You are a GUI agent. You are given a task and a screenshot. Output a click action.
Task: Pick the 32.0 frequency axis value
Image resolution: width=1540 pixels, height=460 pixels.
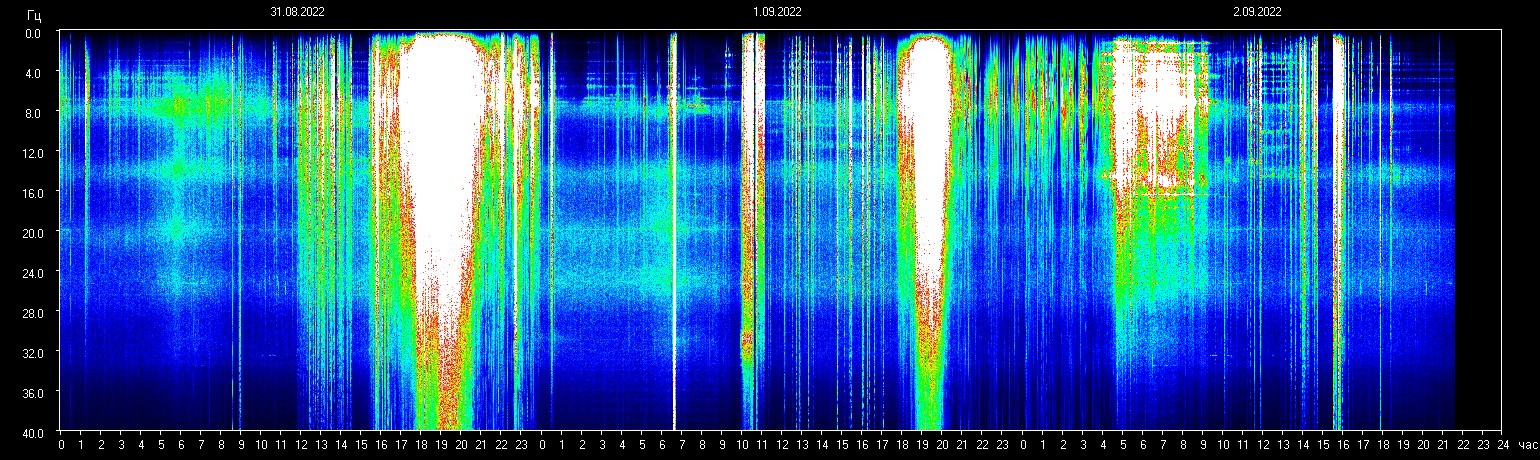tap(31, 352)
